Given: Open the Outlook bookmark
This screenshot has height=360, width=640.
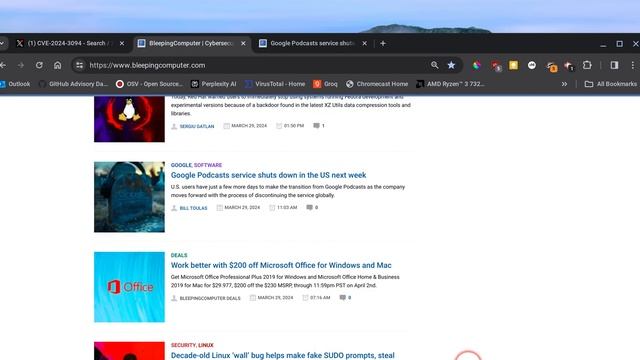Looking at the screenshot, I should [x=16, y=84].
